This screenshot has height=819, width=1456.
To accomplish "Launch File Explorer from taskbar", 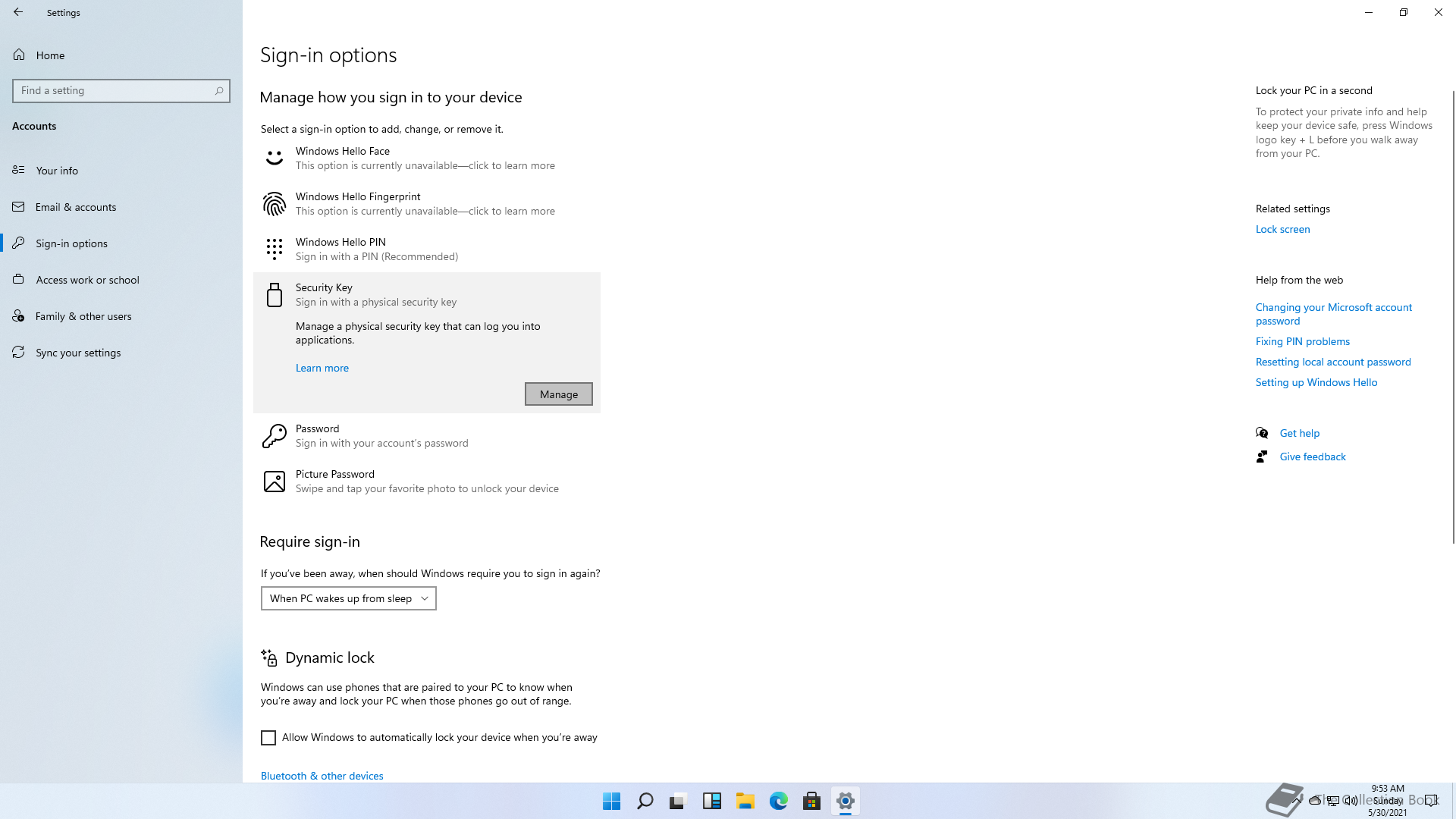I will 745,801.
